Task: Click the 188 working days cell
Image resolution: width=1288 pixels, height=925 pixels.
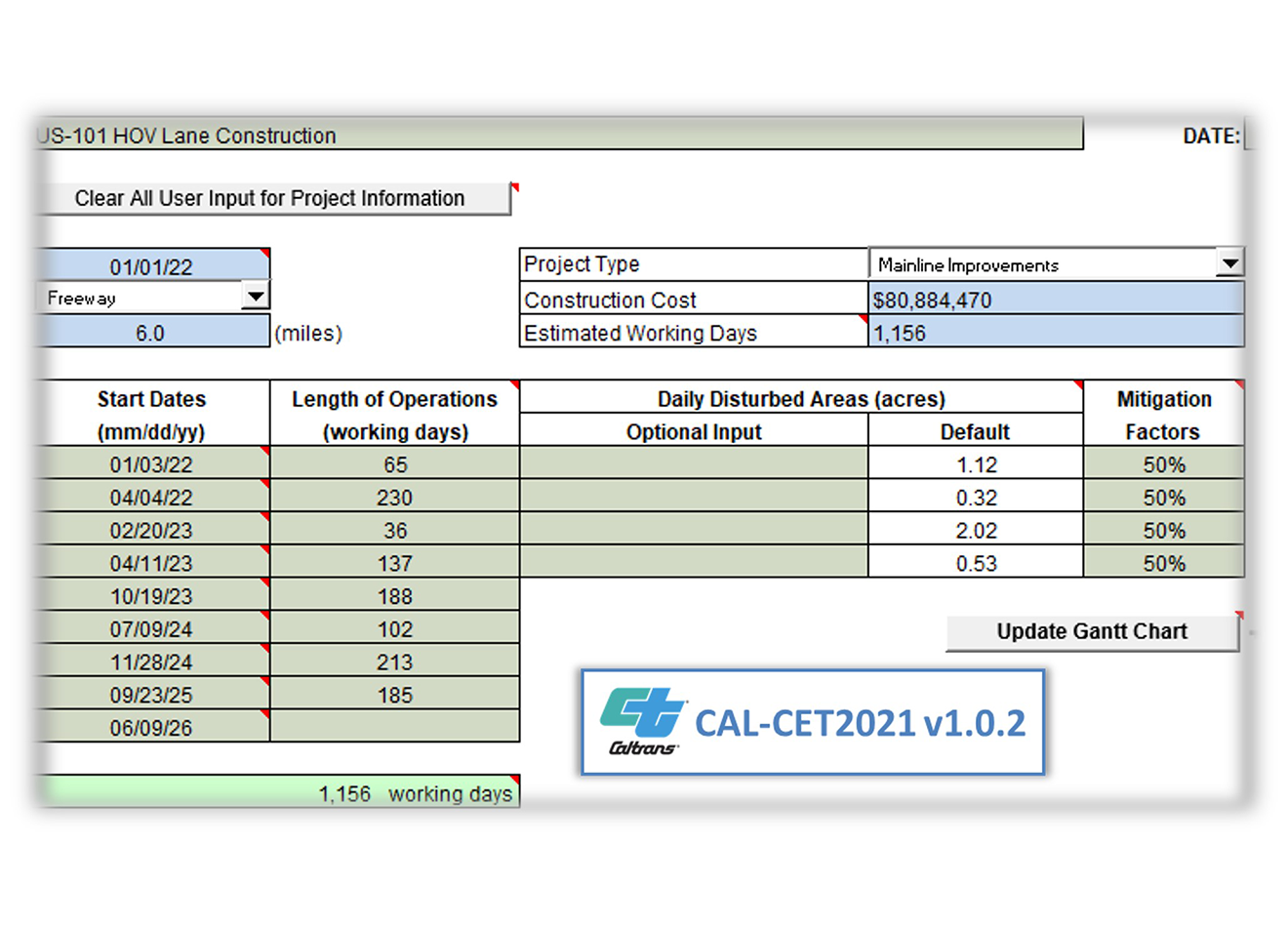Action: coord(395,596)
